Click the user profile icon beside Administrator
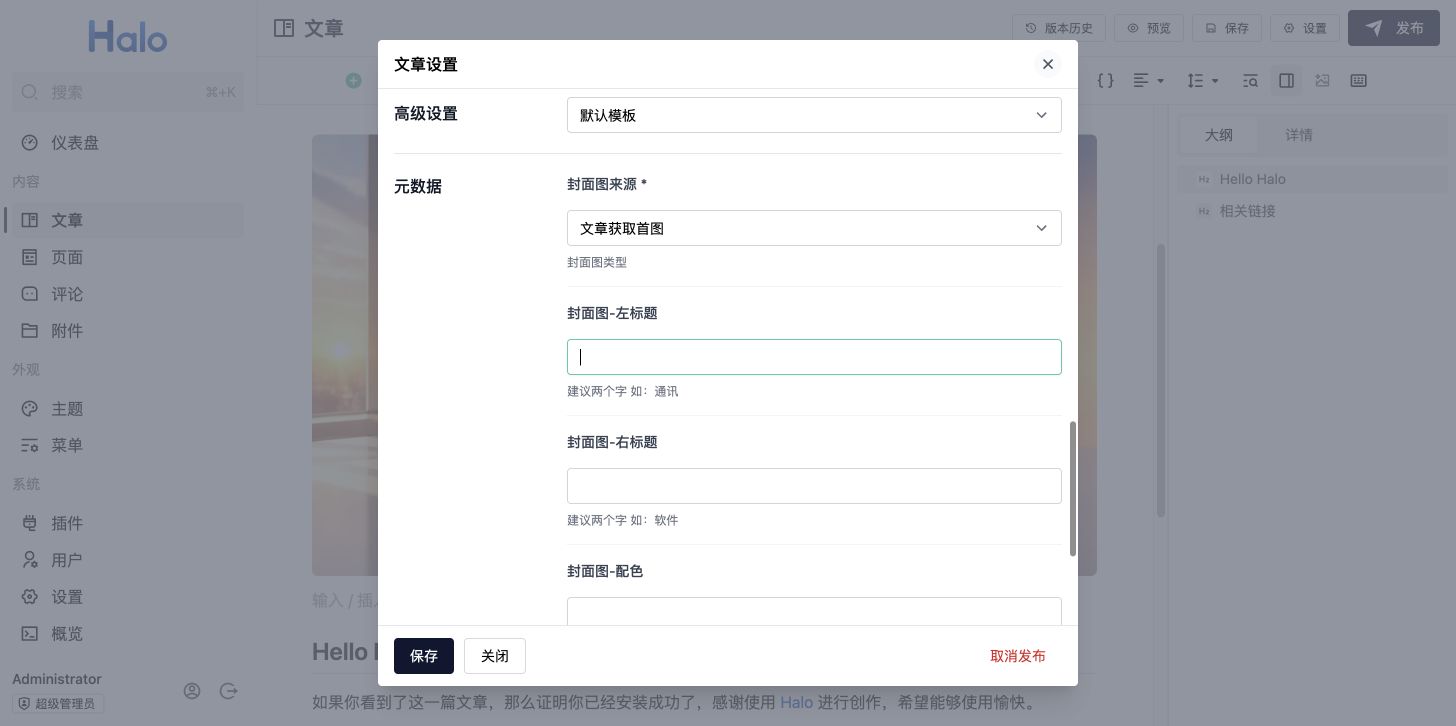 [192, 691]
